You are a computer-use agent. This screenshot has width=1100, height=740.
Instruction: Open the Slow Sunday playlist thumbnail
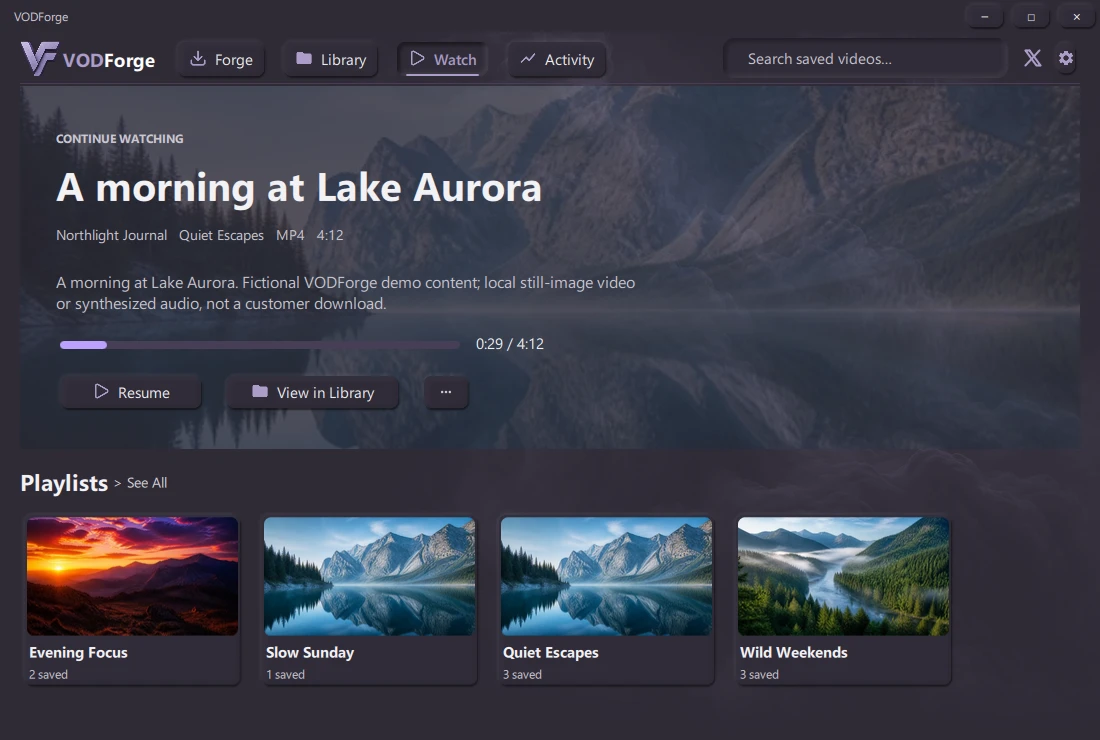(x=370, y=576)
